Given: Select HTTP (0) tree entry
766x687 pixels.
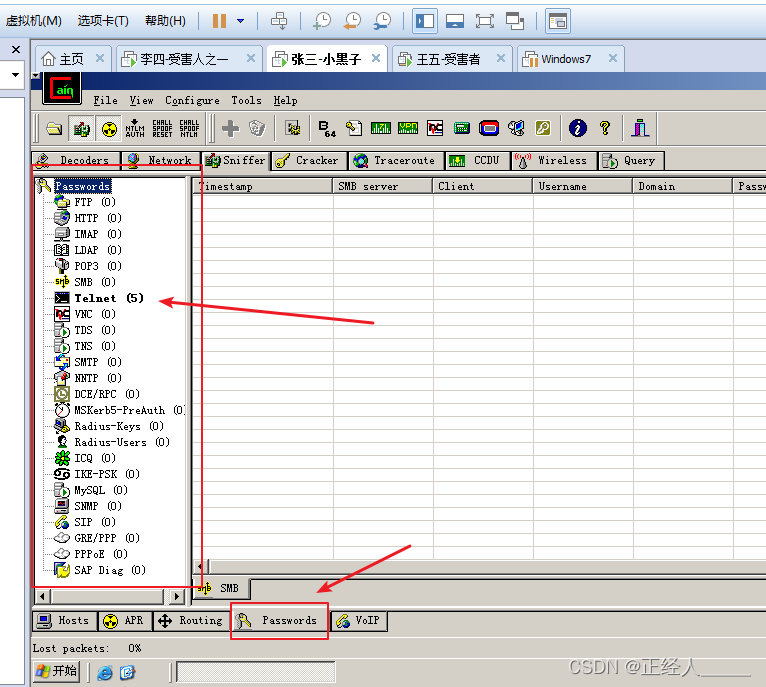Looking at the screenshot, I should coord(98,218).
